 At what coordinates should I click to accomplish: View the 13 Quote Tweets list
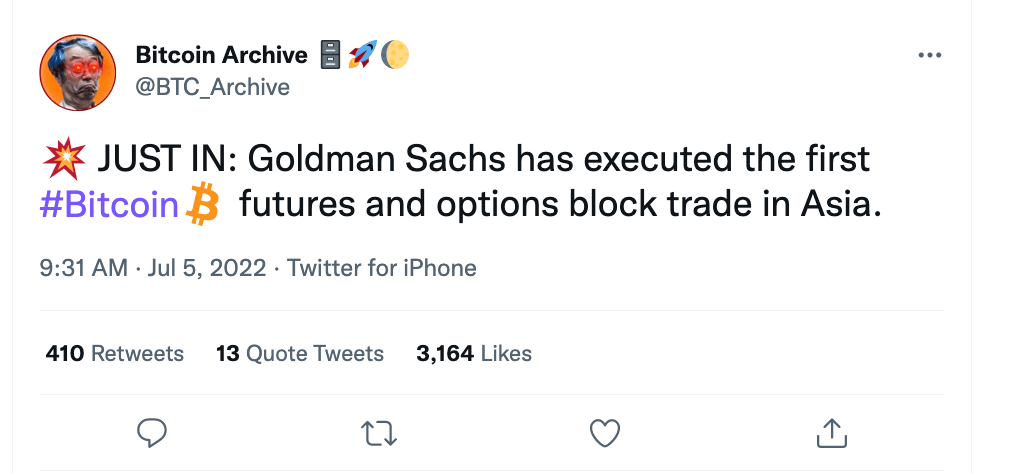[x=300, y=353]
